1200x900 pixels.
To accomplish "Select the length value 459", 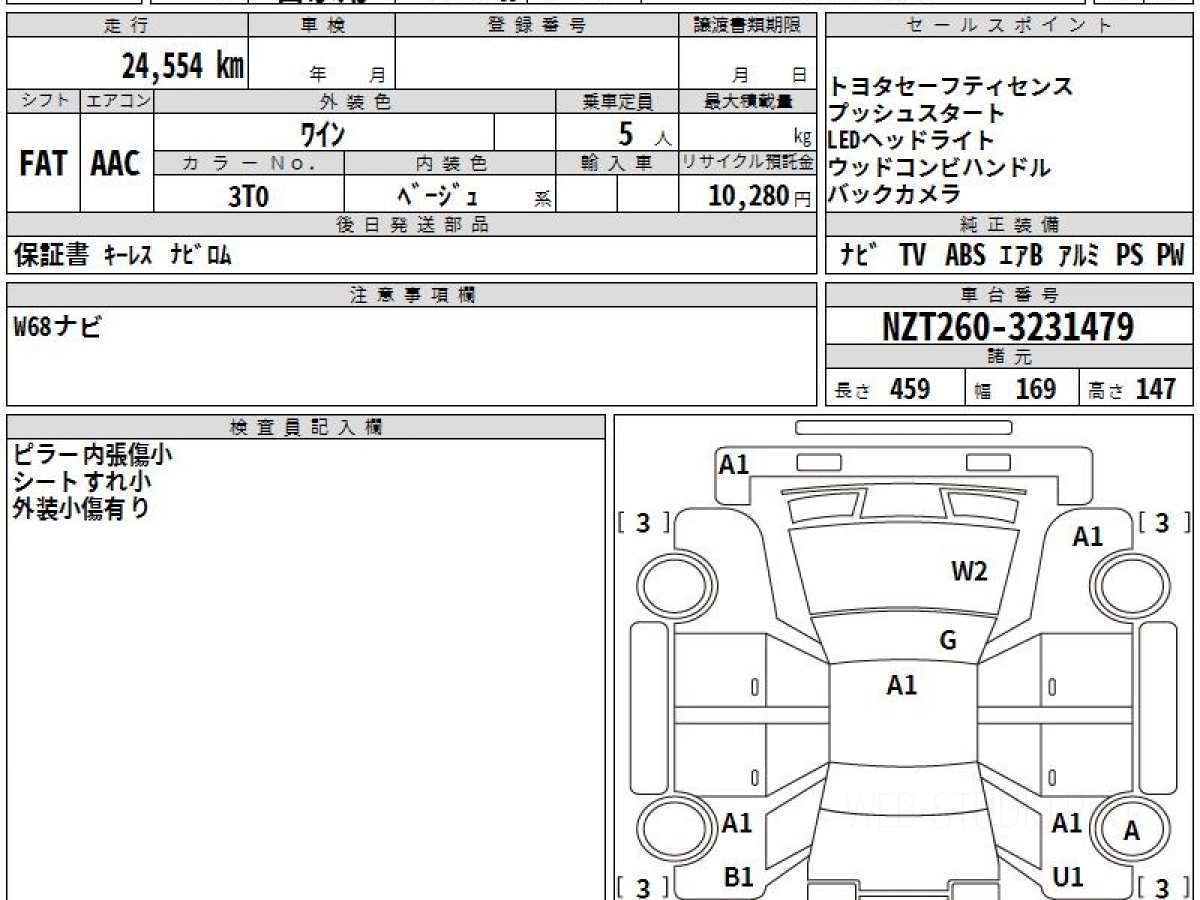I will point(910,389).
